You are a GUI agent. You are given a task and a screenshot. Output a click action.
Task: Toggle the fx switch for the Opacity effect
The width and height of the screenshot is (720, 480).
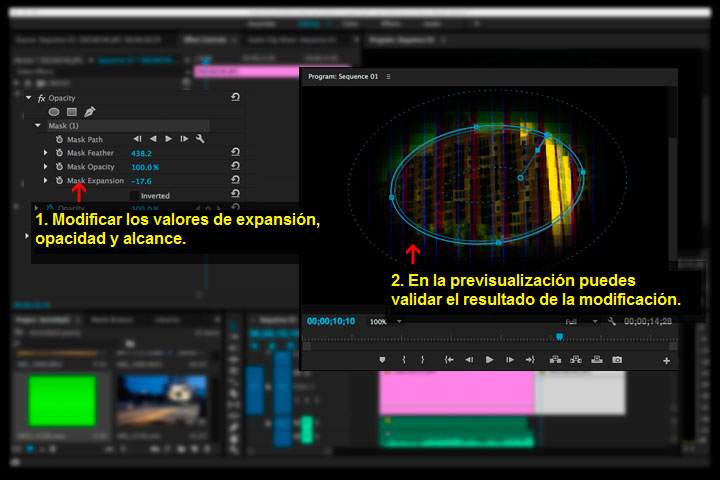(41, 98)
